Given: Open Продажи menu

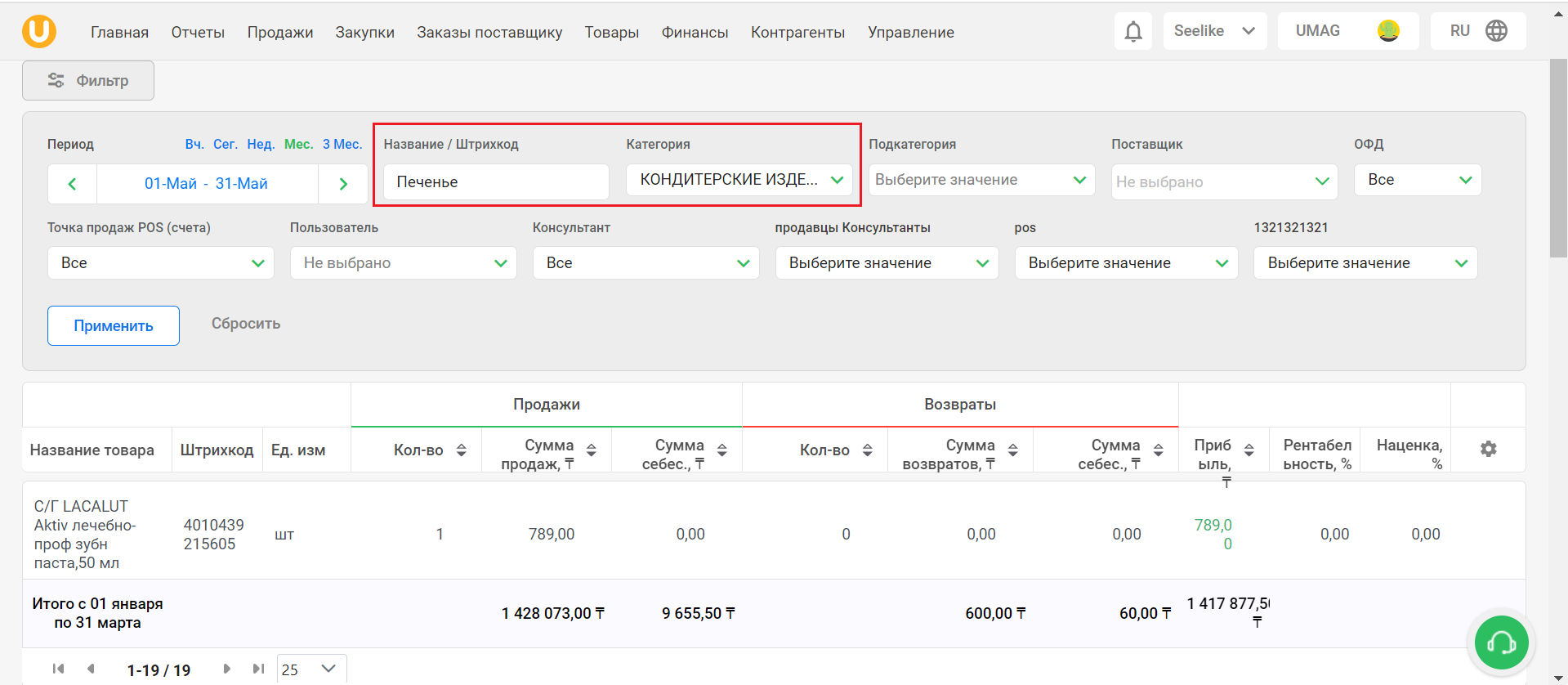Looking at the screenshot, I should point(280,32).
